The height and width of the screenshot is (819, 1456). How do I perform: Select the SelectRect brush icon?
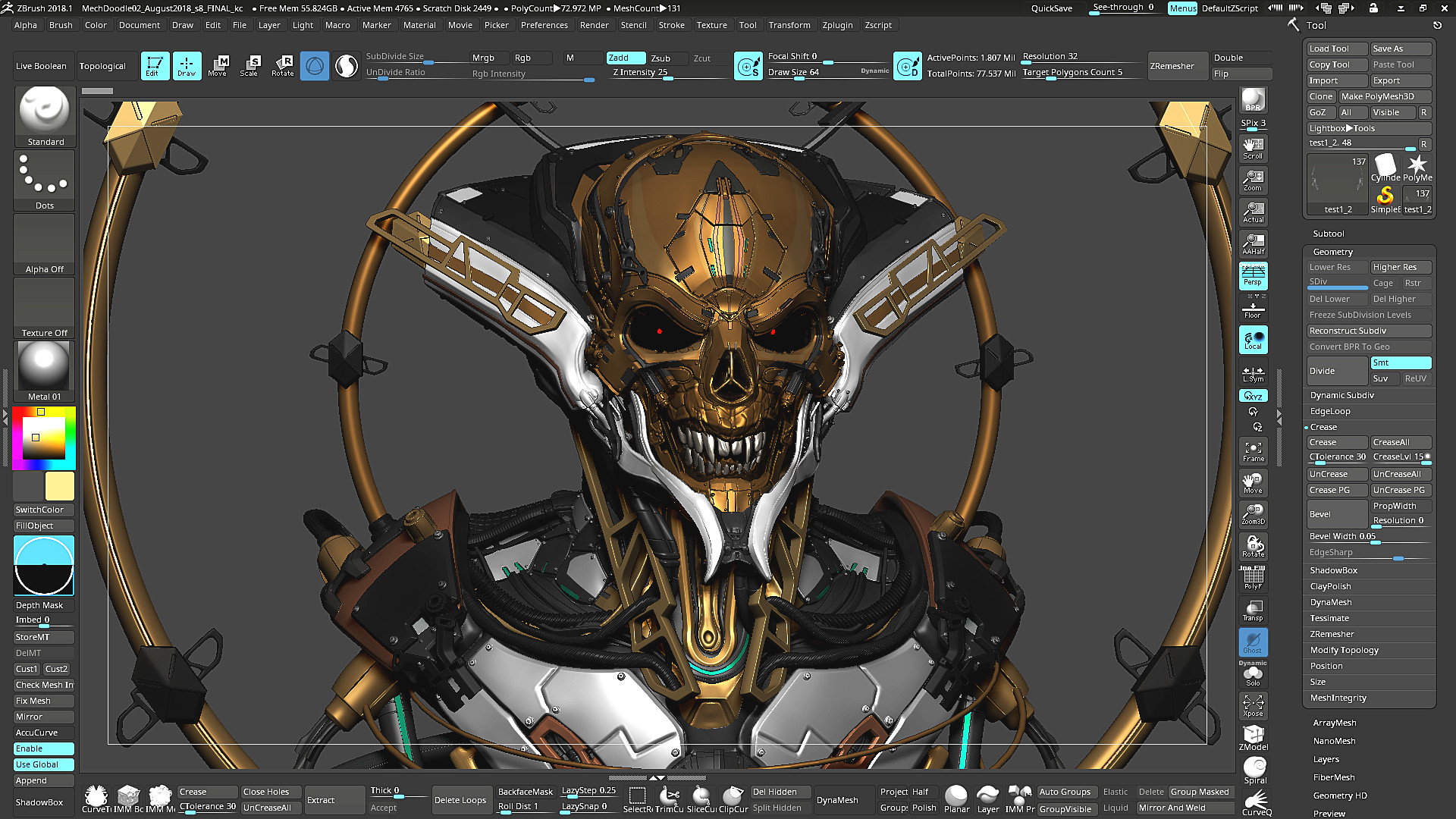[638, 799]
